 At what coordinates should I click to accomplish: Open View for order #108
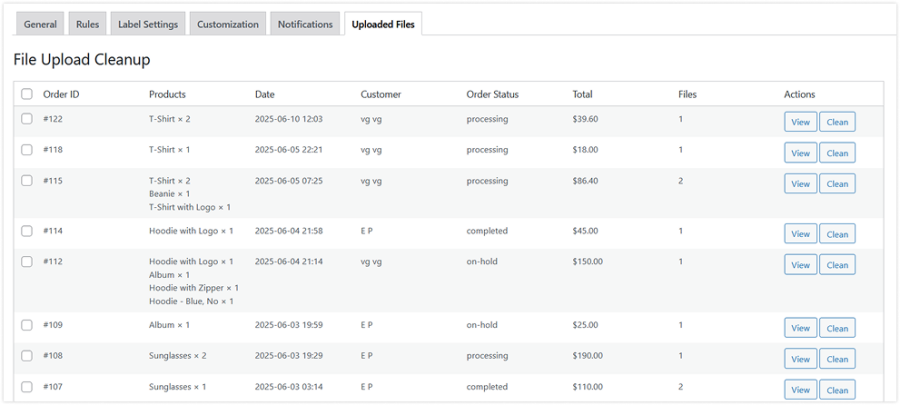(x=800, y=359)
